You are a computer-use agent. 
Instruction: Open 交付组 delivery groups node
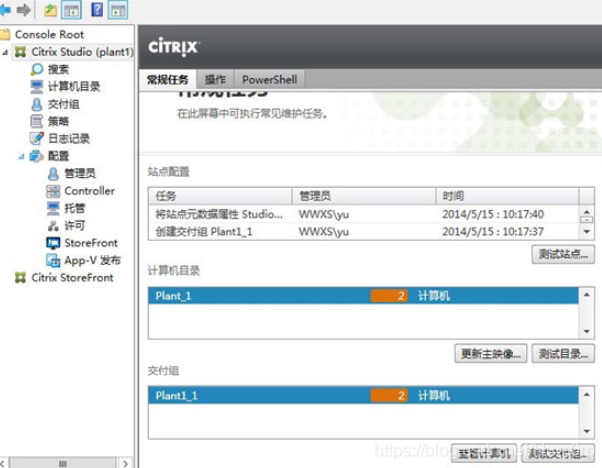tap(63, 104)
